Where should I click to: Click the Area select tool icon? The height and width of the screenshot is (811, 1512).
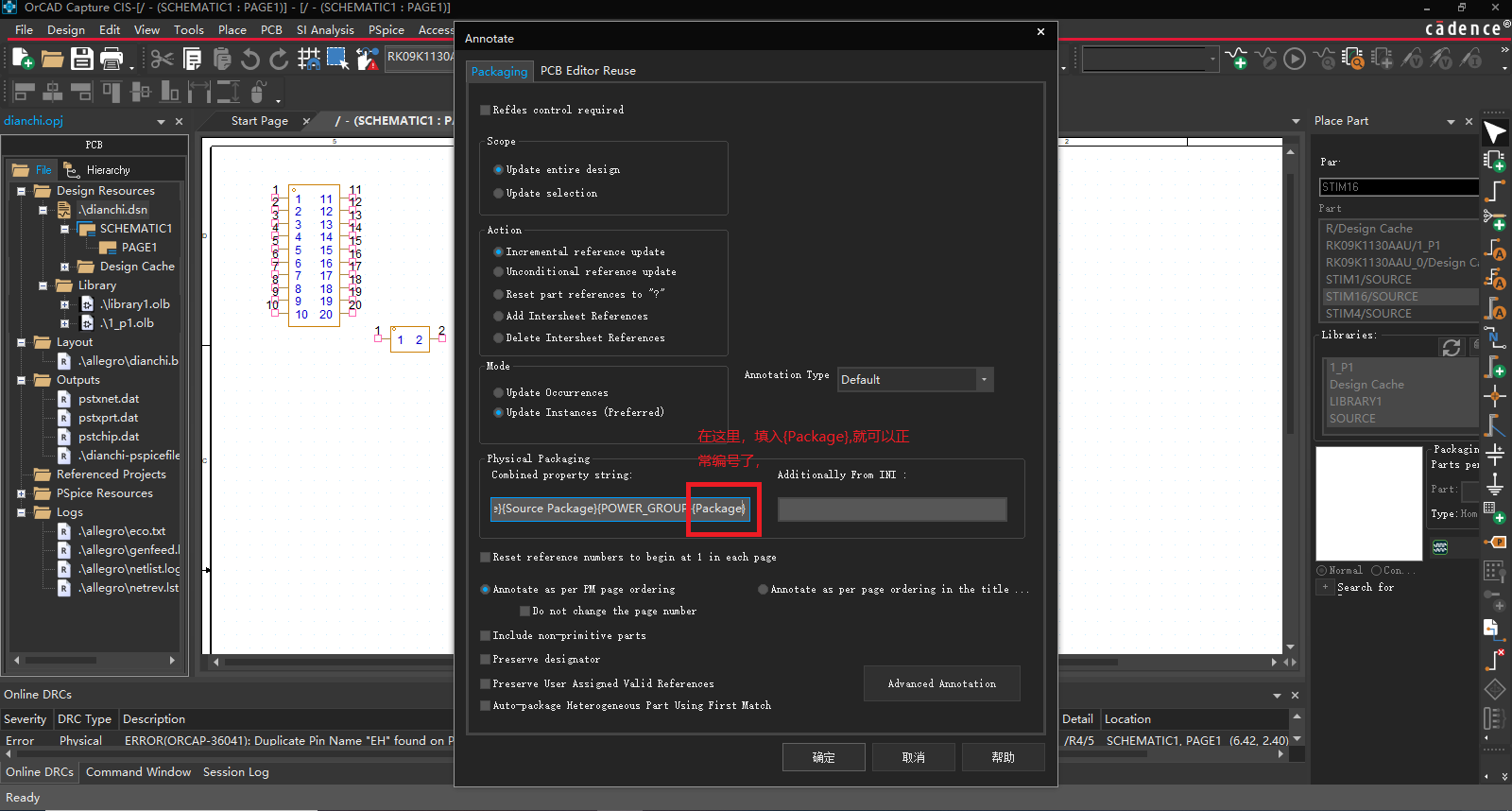click(337, 59)
